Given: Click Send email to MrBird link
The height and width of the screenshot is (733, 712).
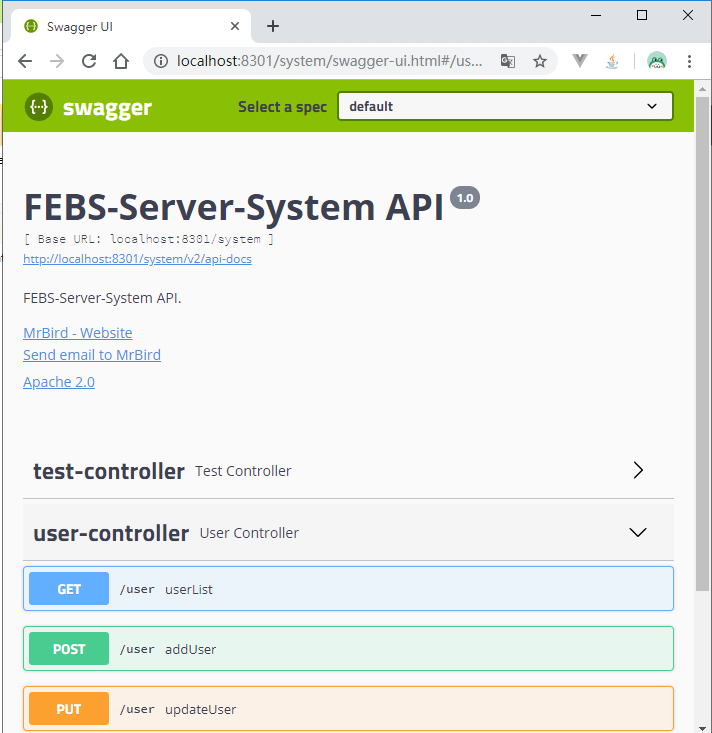Looking at the screenshot, I should [92, 355].
